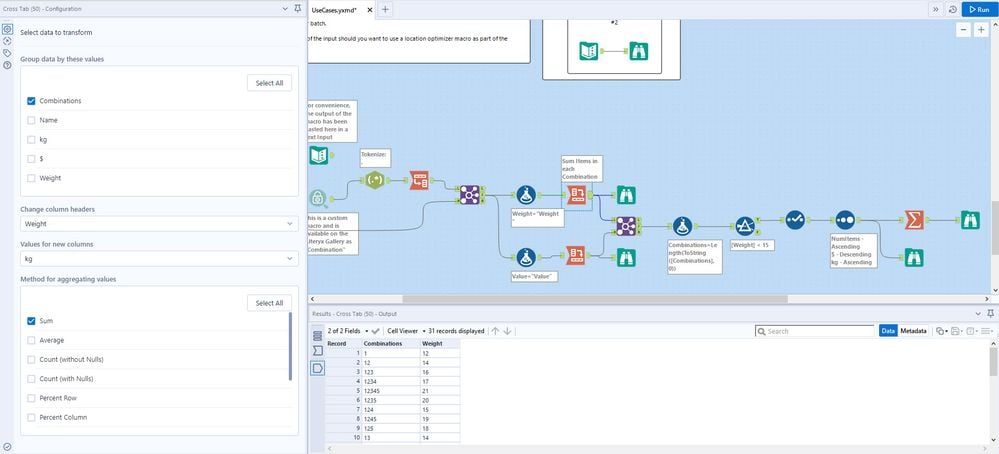Image resolution: width=999 pixels, height=454 pixels.
Task: Select the Browse tool after the Summarize tool
Action: [971, 220]
